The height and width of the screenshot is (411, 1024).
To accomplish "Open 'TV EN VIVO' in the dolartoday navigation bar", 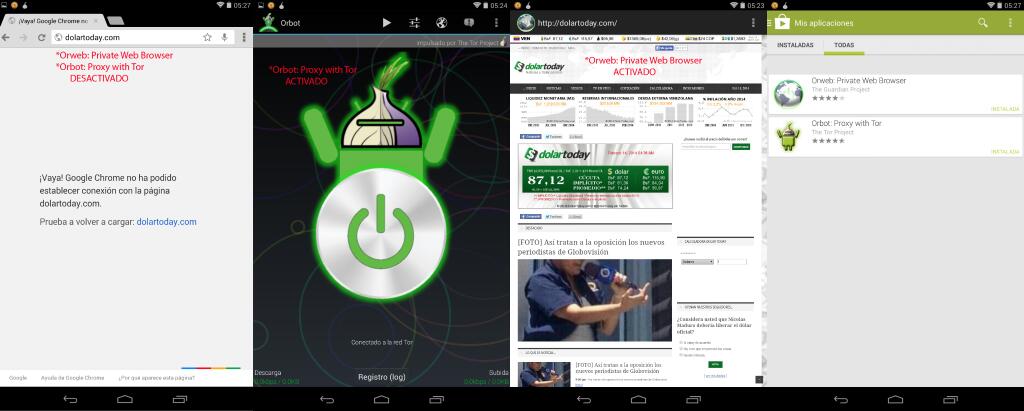I will (x=601, y=88).
